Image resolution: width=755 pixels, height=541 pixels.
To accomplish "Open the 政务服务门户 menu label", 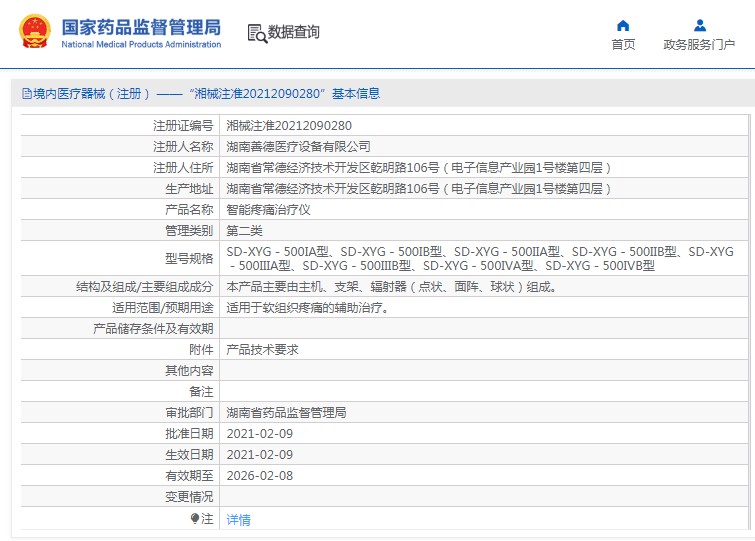I will (x=699, y=45).
